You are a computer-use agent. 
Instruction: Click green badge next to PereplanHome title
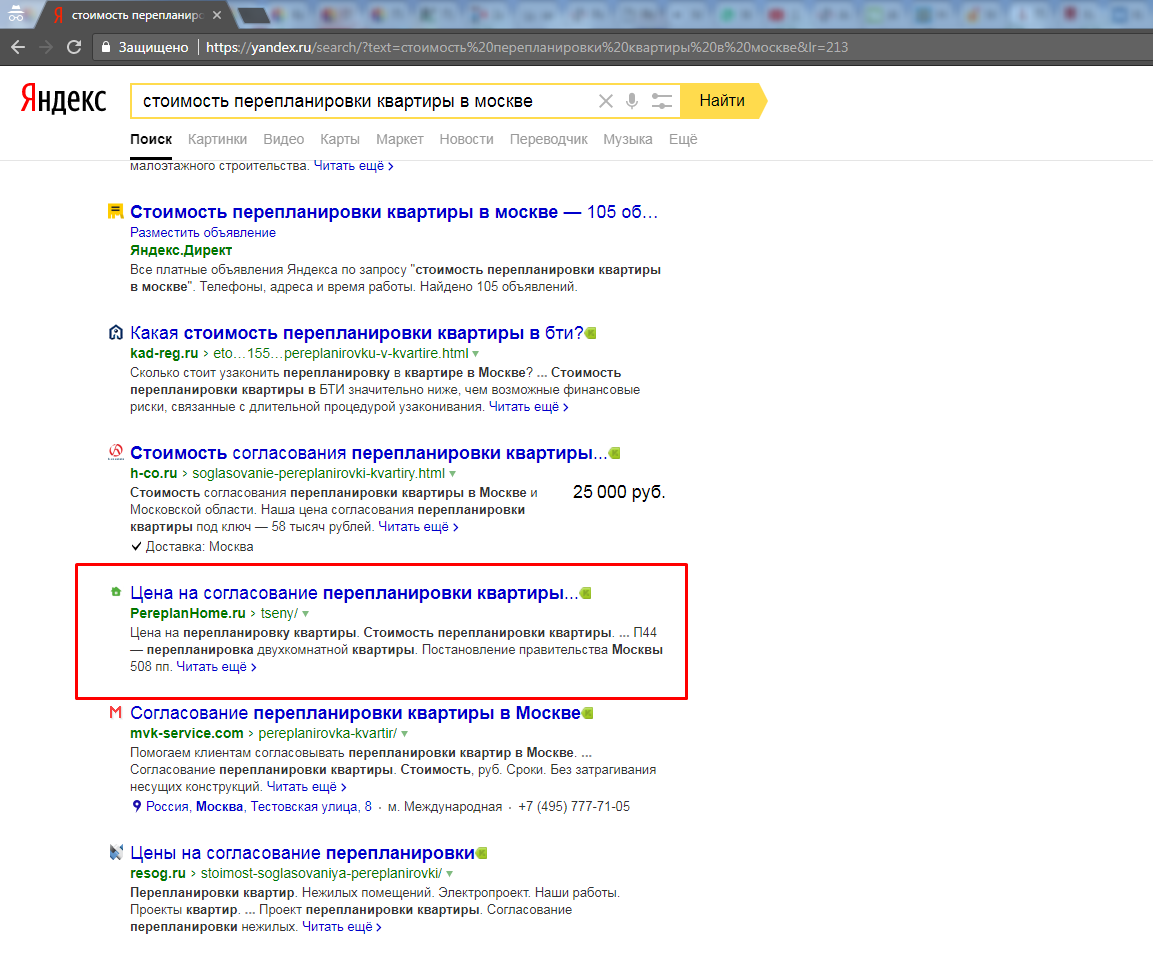[x=585, y=593]
